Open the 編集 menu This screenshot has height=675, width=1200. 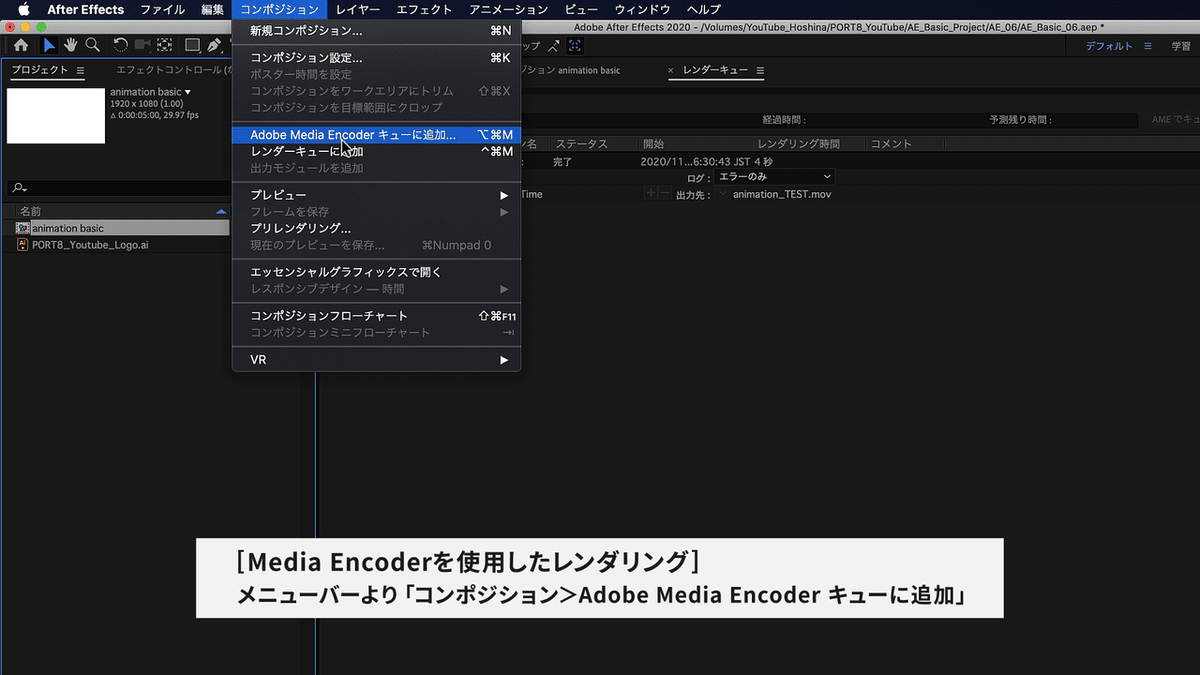(x=212, y=9)
